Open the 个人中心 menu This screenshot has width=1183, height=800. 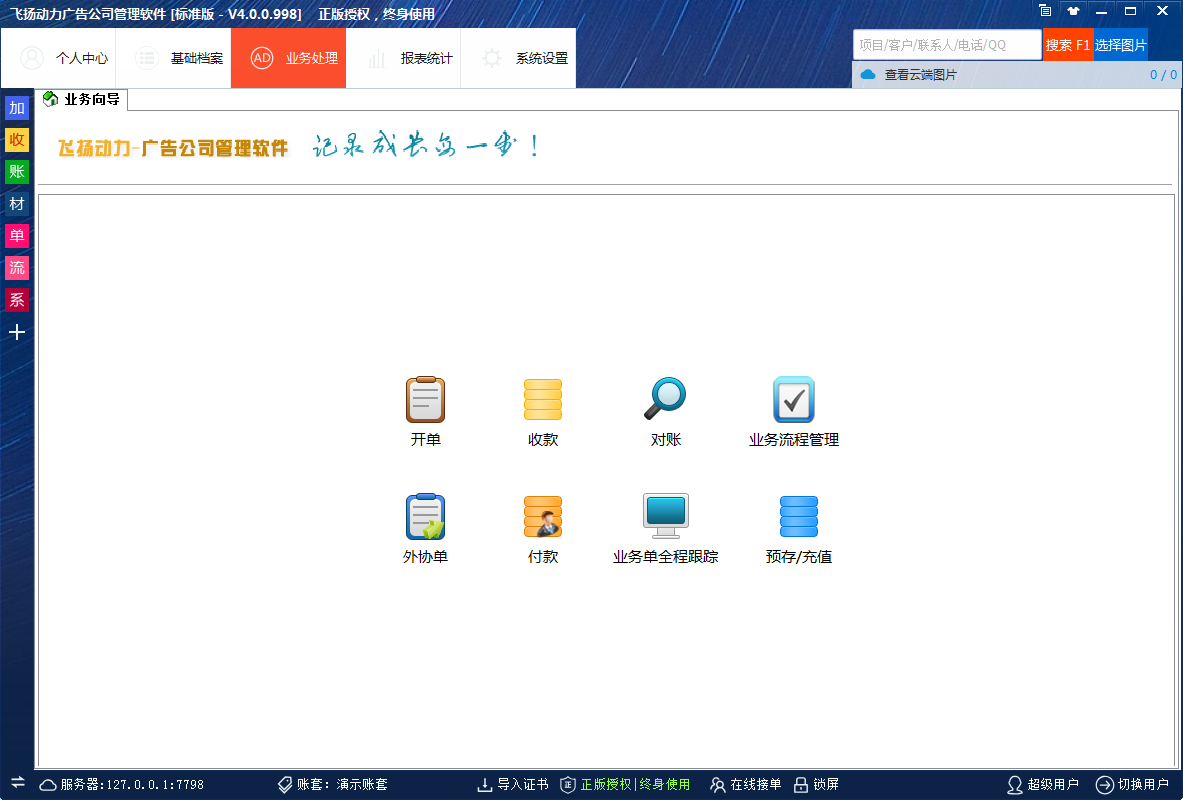(64, 58)
